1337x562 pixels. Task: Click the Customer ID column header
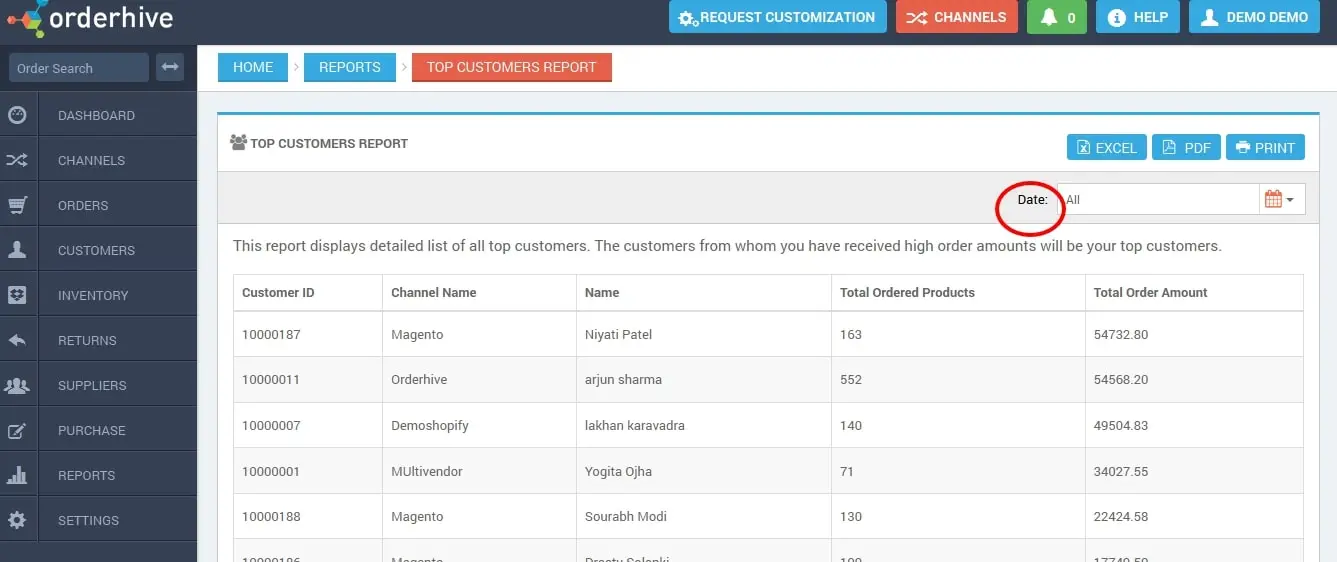[308, 293]
